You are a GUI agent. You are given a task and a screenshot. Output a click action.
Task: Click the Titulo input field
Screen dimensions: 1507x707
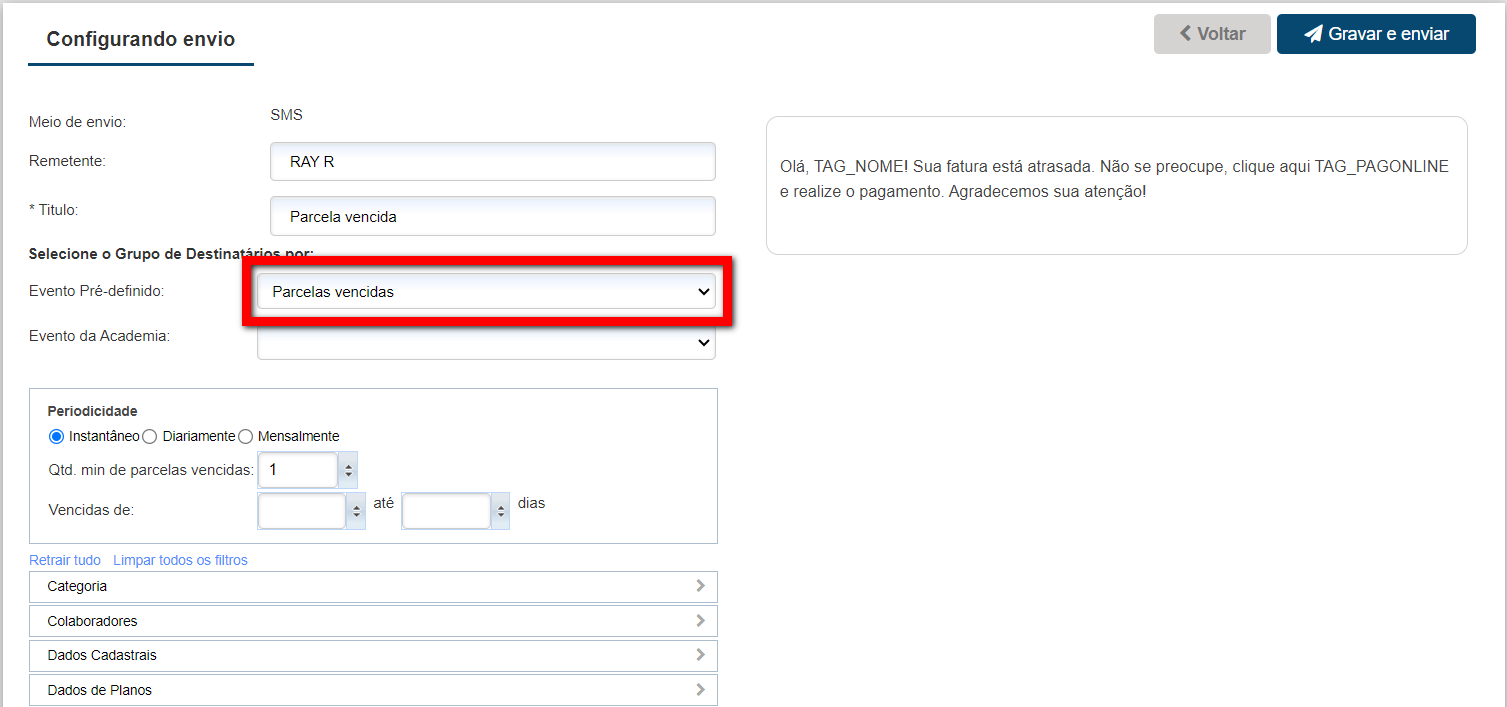(492, 216)
